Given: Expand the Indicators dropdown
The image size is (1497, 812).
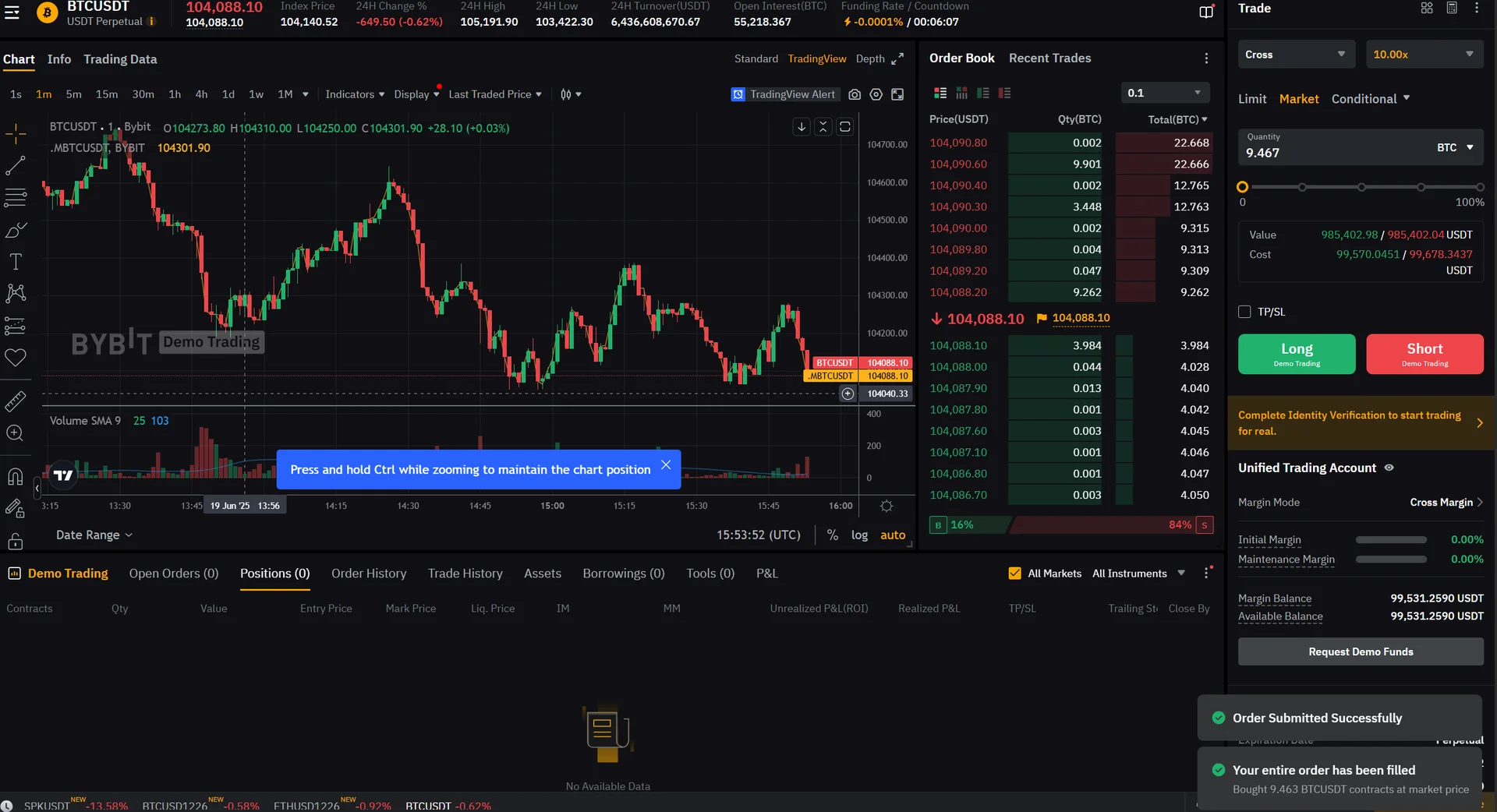Looking at the screenshot, I should coord(355,94).
